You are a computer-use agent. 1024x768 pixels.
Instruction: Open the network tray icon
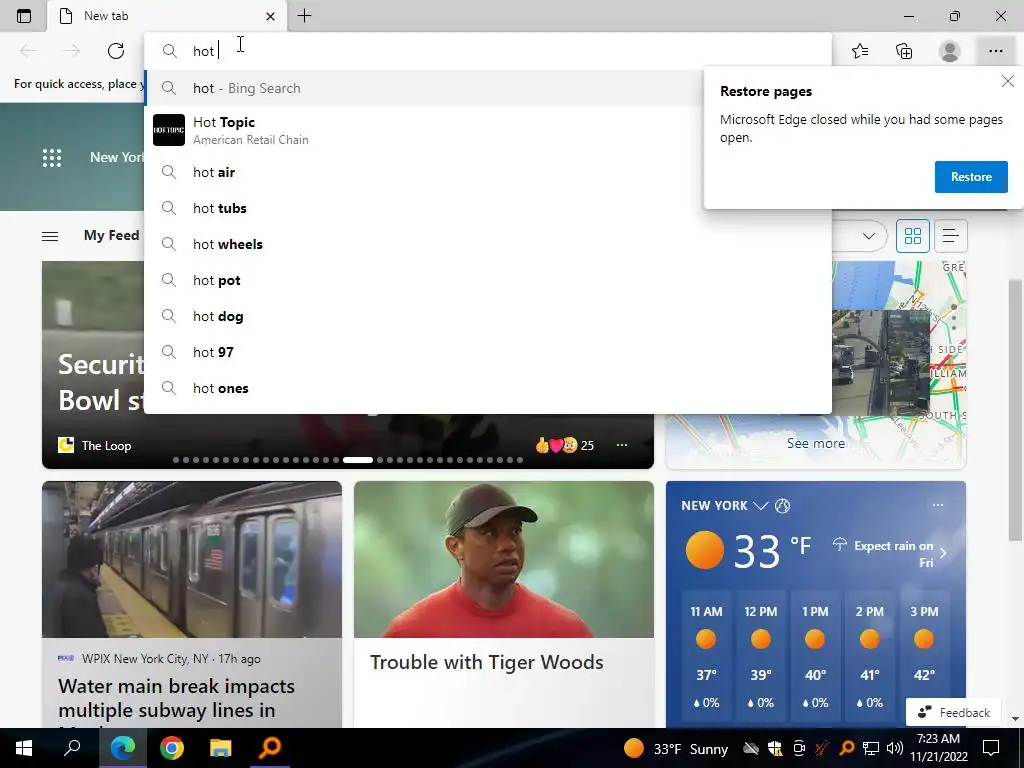[871, 748]
